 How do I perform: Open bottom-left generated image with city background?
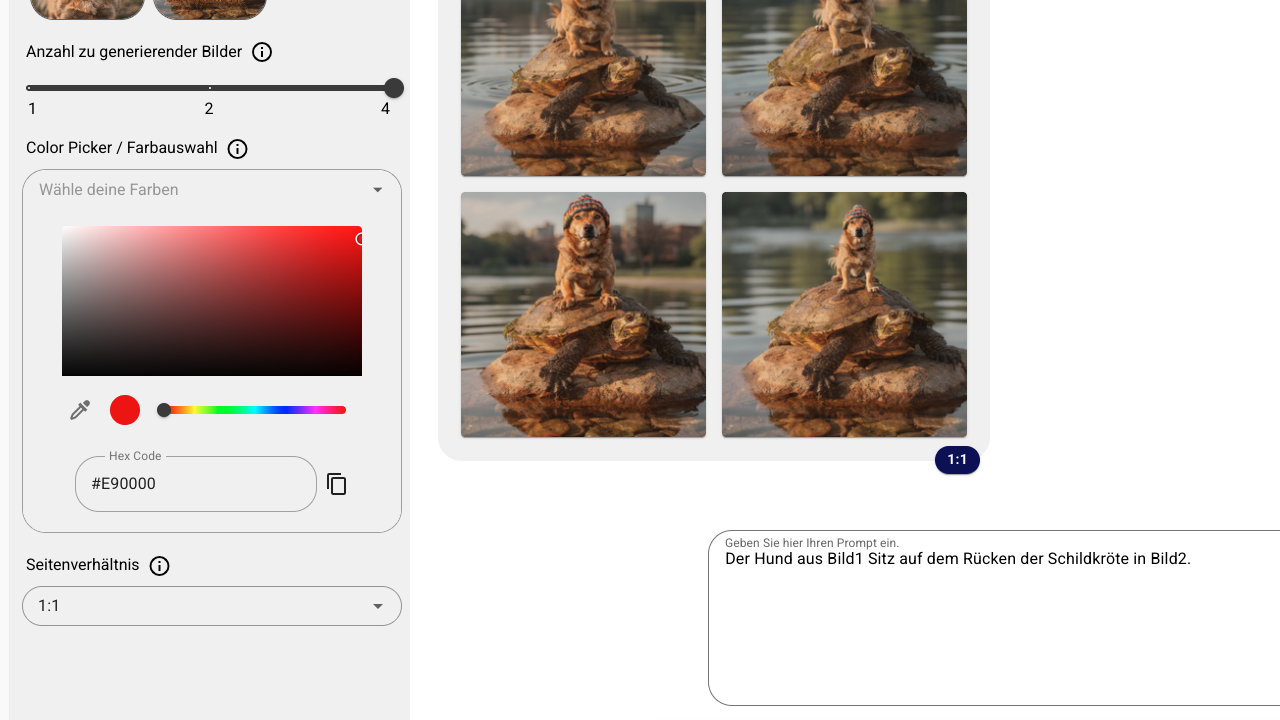pyautogui.click(x=583, y=315)
